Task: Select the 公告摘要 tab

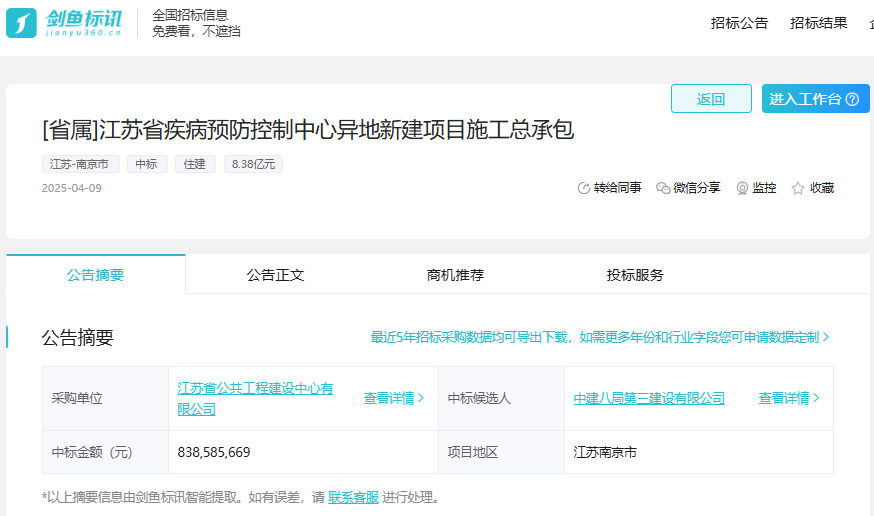Action: 96,275
